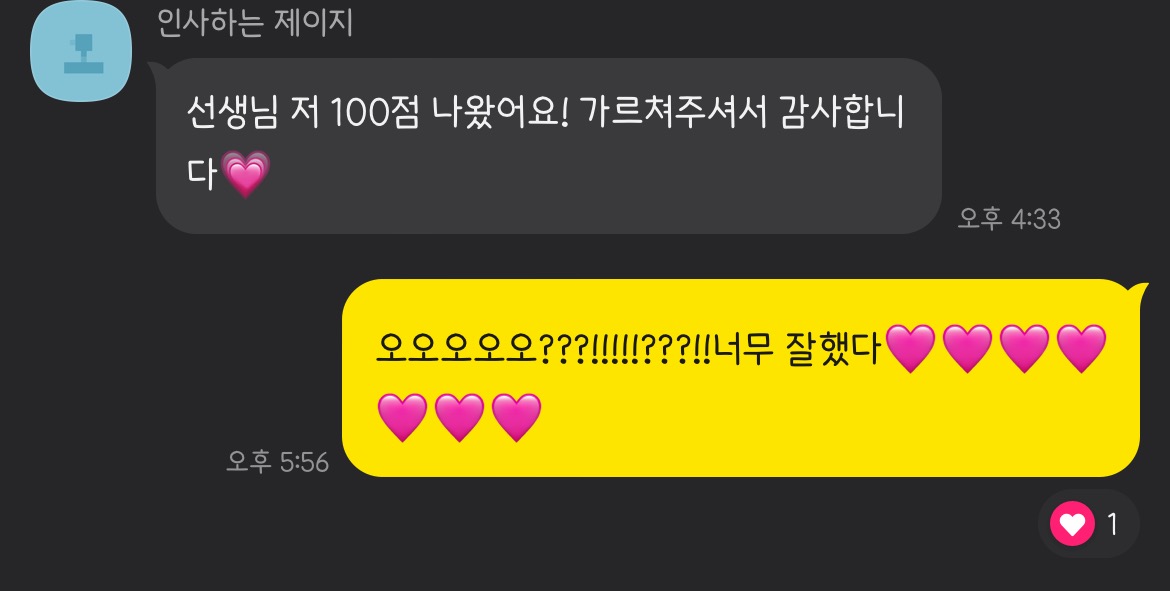This screenshot has width=1170, height=591.
Task: Click the word 선생님 in the gray bubble
Action: [232, 113]
